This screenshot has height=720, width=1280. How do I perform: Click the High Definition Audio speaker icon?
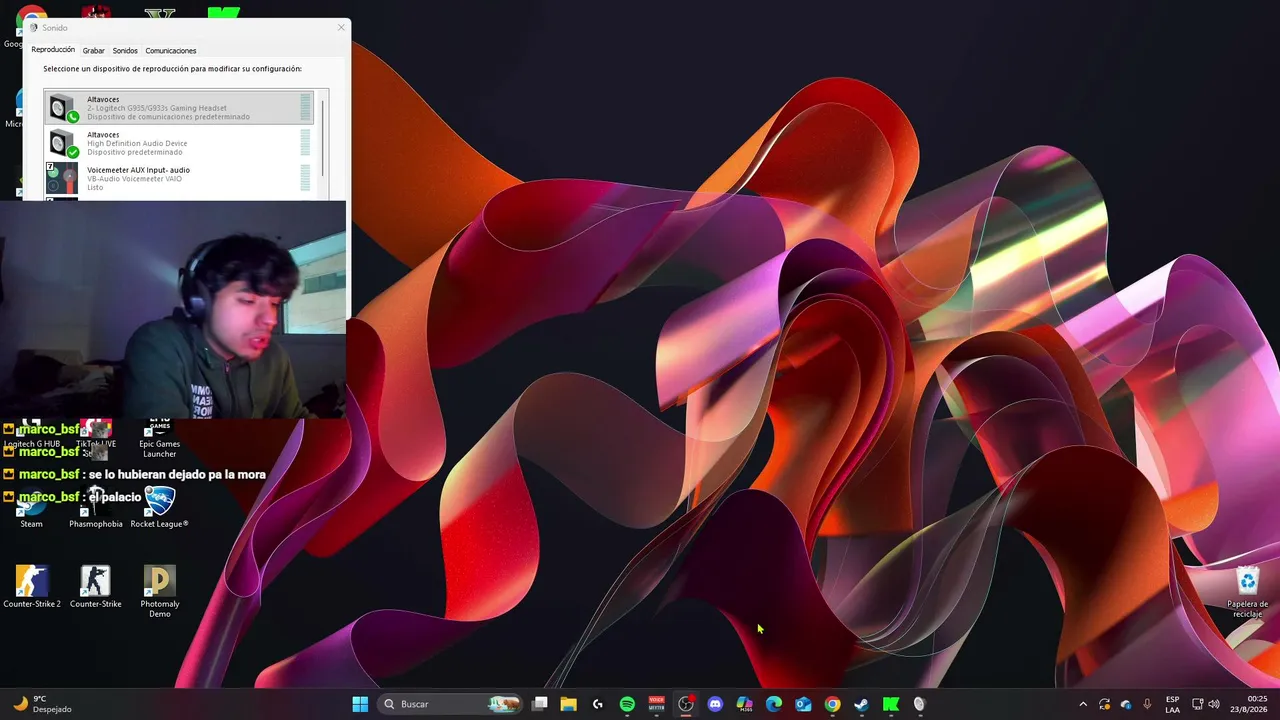pyautogui.click(x=63, y=143)
